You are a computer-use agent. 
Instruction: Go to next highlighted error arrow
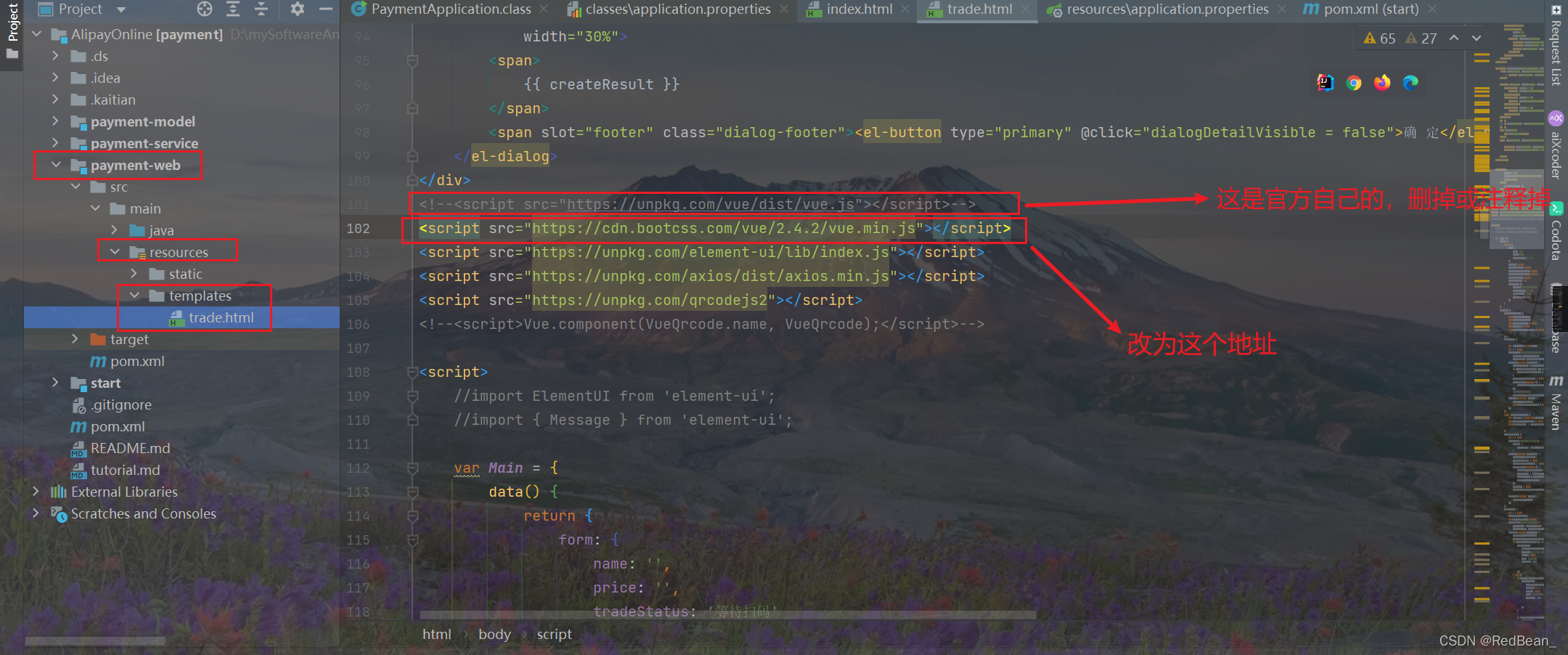tap(1477, 38)
